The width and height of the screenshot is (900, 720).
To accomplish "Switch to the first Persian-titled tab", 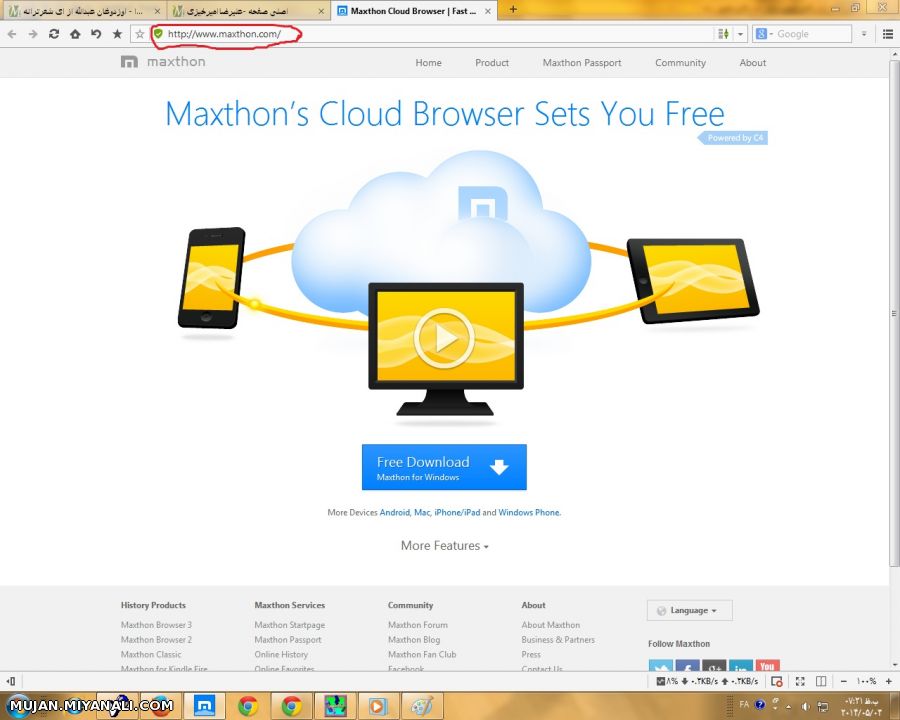I will pyautogui.click(x=84, y=10).
